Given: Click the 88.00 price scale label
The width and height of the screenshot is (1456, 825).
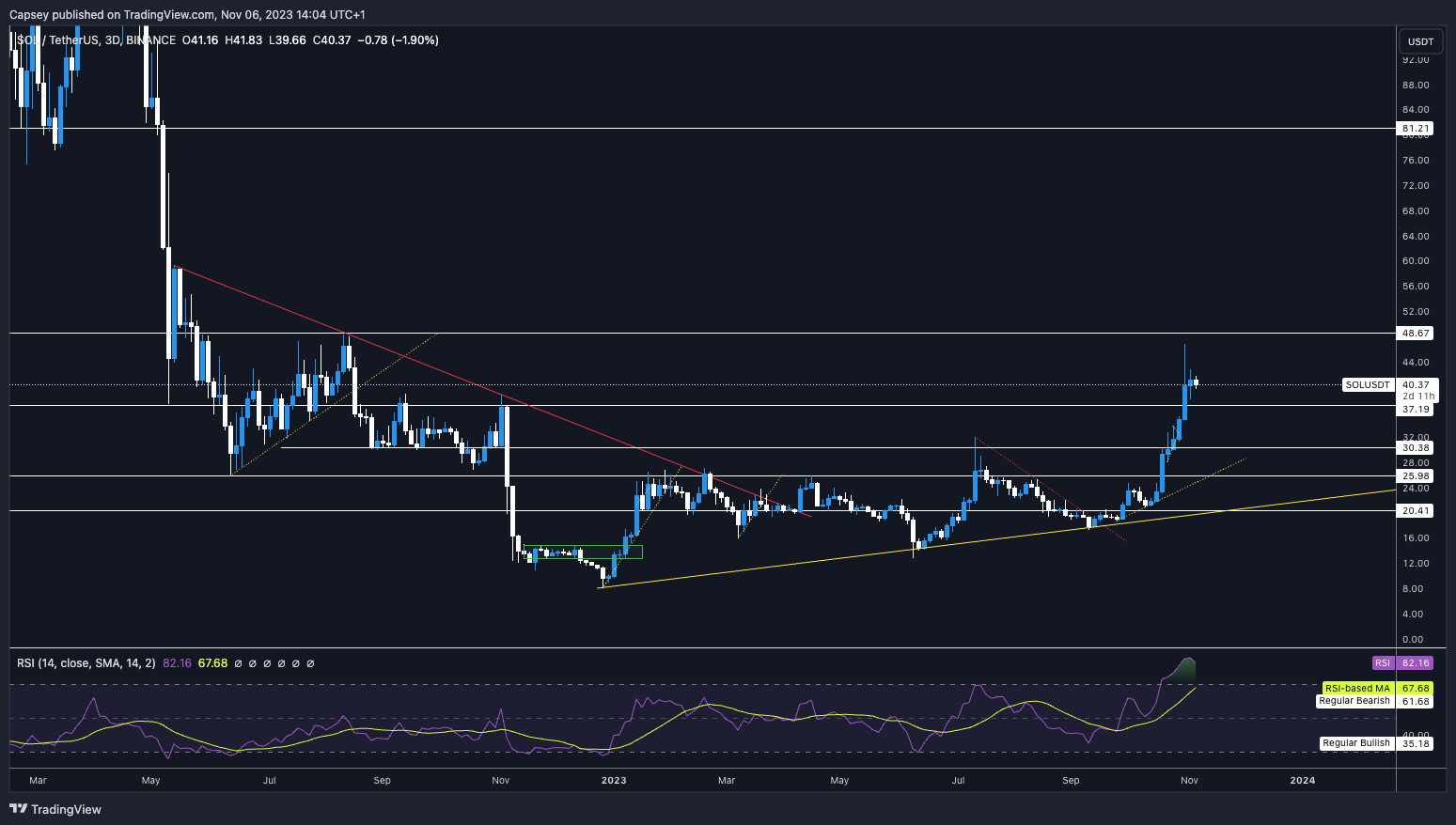Looking at the screenshot, I should 1416,85.
